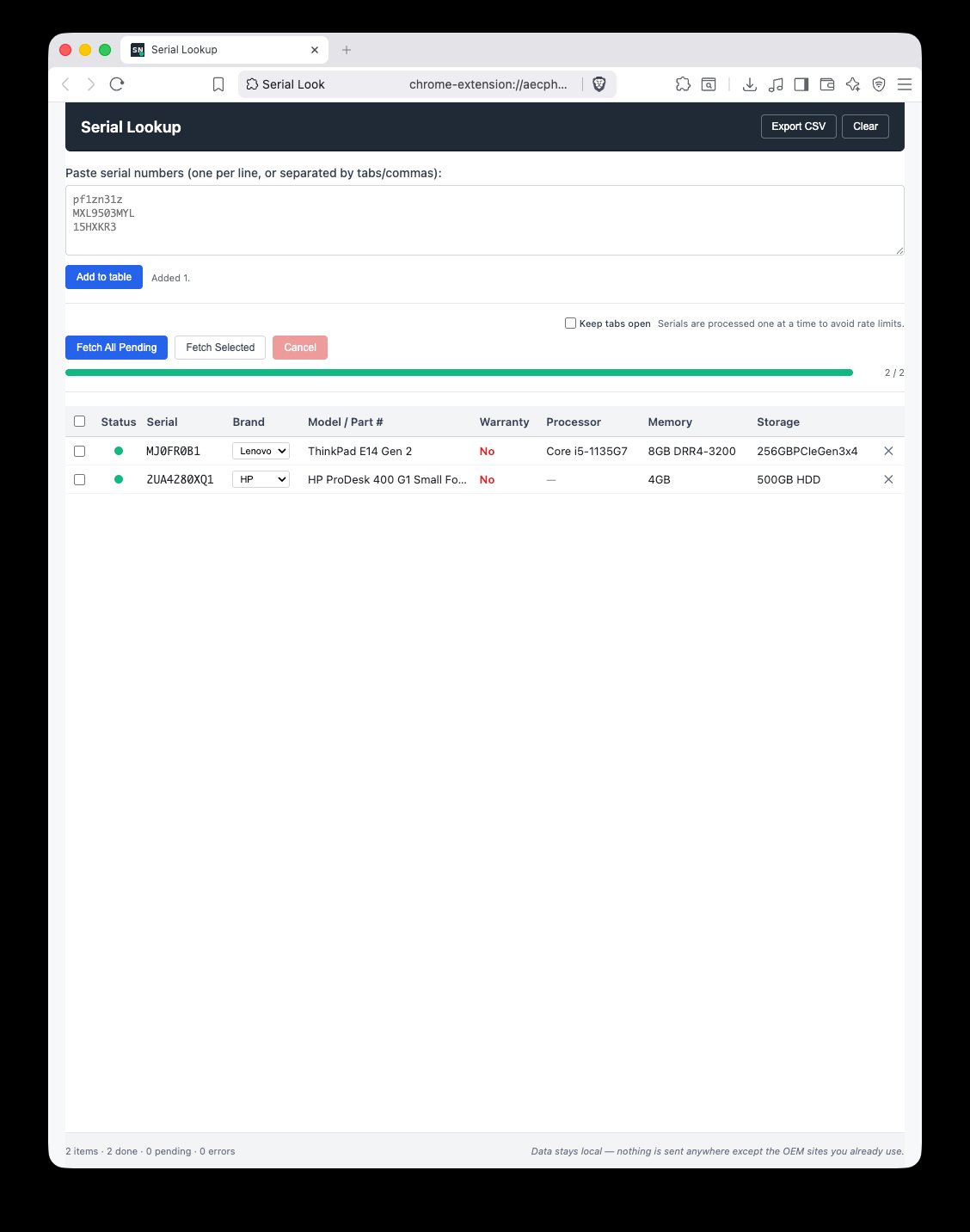This screenshot has width=970, height=1232.
Task: Tick the select-all checkbox in table header
Action: pyautogui.click(x=80, y=422)
